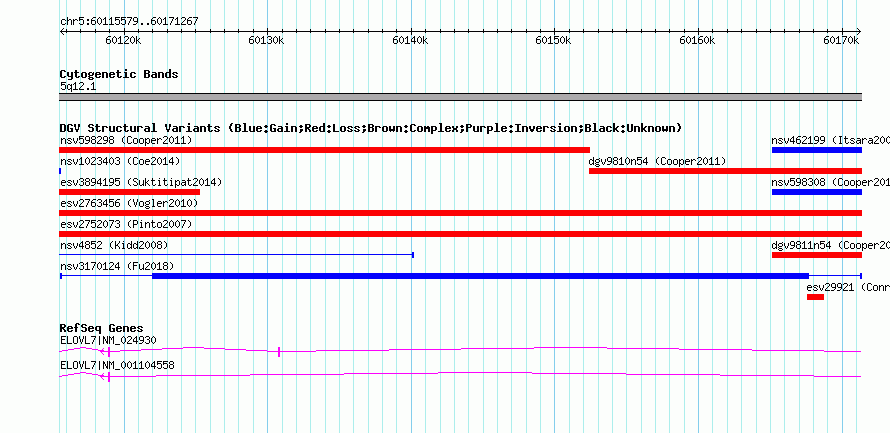Select the red nsv598298 loss bar
The image size is (890, 433).
tap(325, 150)
